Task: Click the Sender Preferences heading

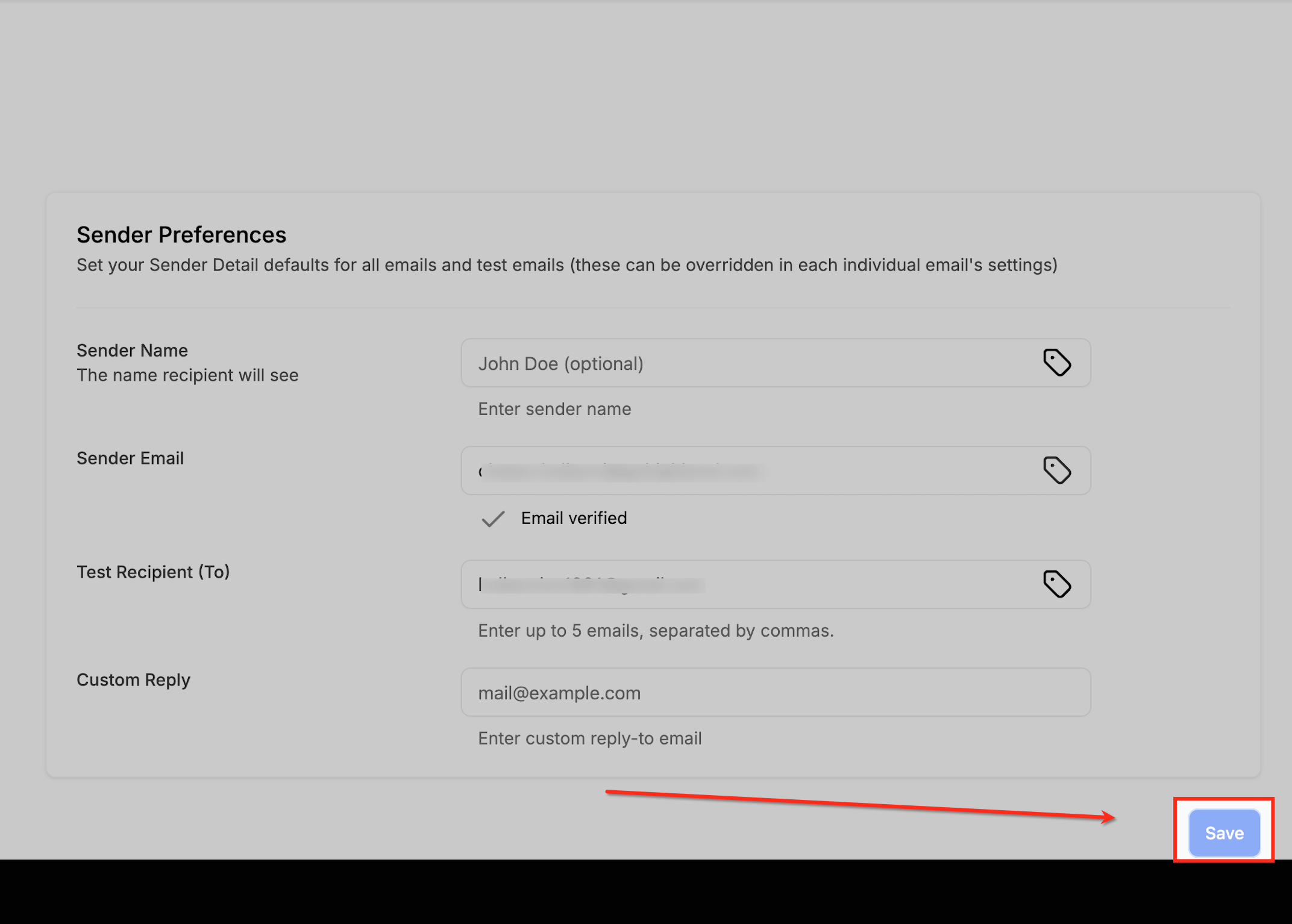Action: pos(181,235)
